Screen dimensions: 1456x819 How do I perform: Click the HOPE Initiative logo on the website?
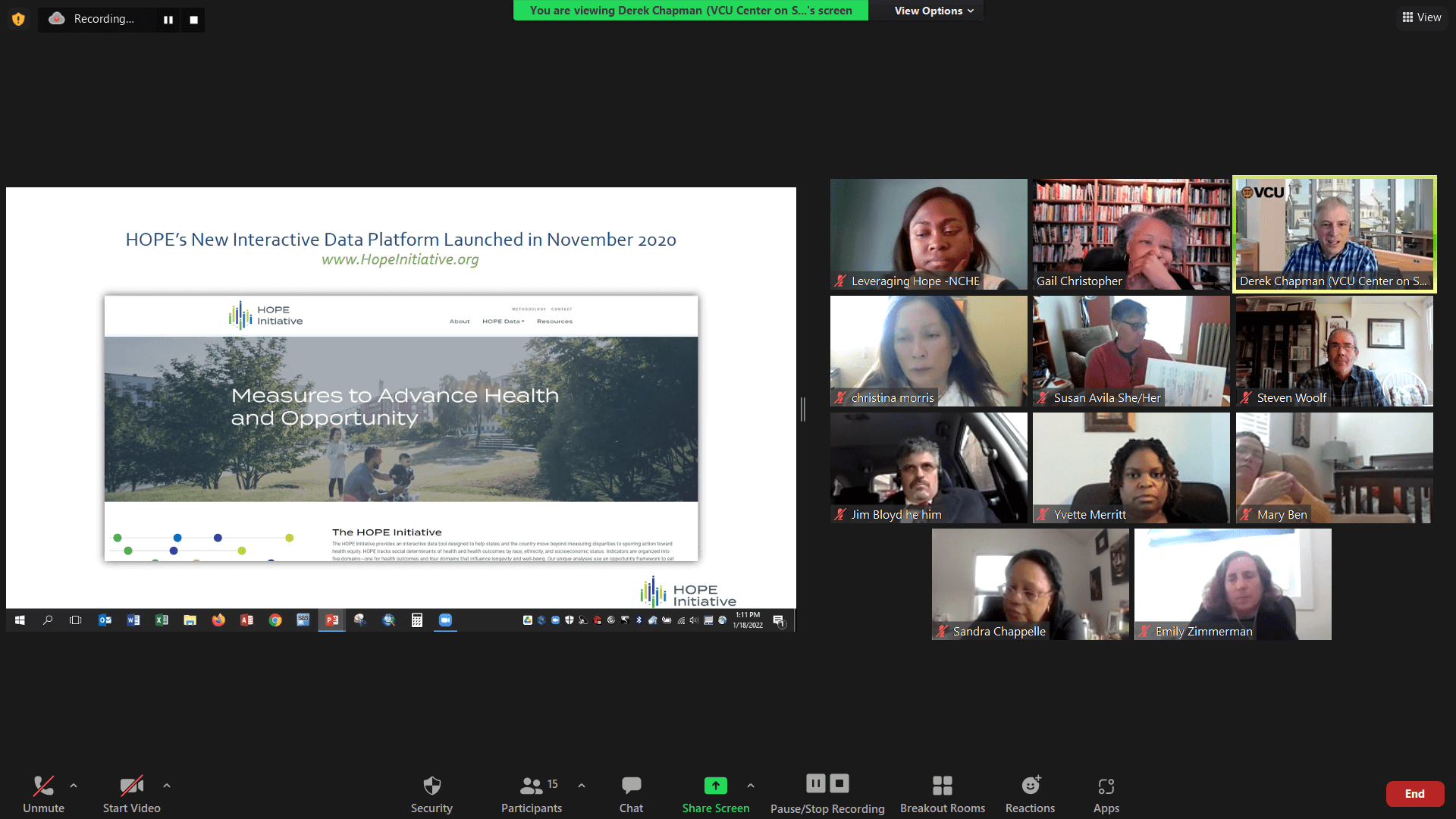(x=265, y=315)
